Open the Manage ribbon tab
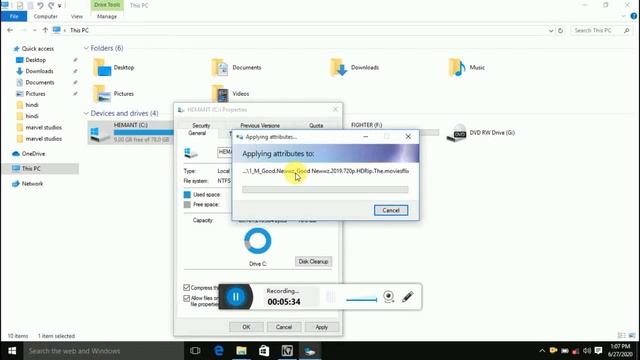640x360 pixels. (x=107, y=16)
